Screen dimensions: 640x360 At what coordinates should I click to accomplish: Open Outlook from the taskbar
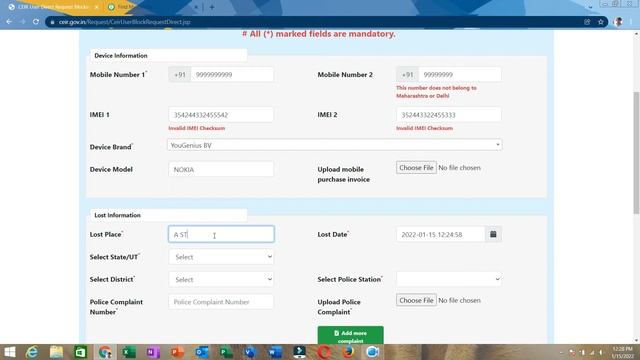point(202,352)
